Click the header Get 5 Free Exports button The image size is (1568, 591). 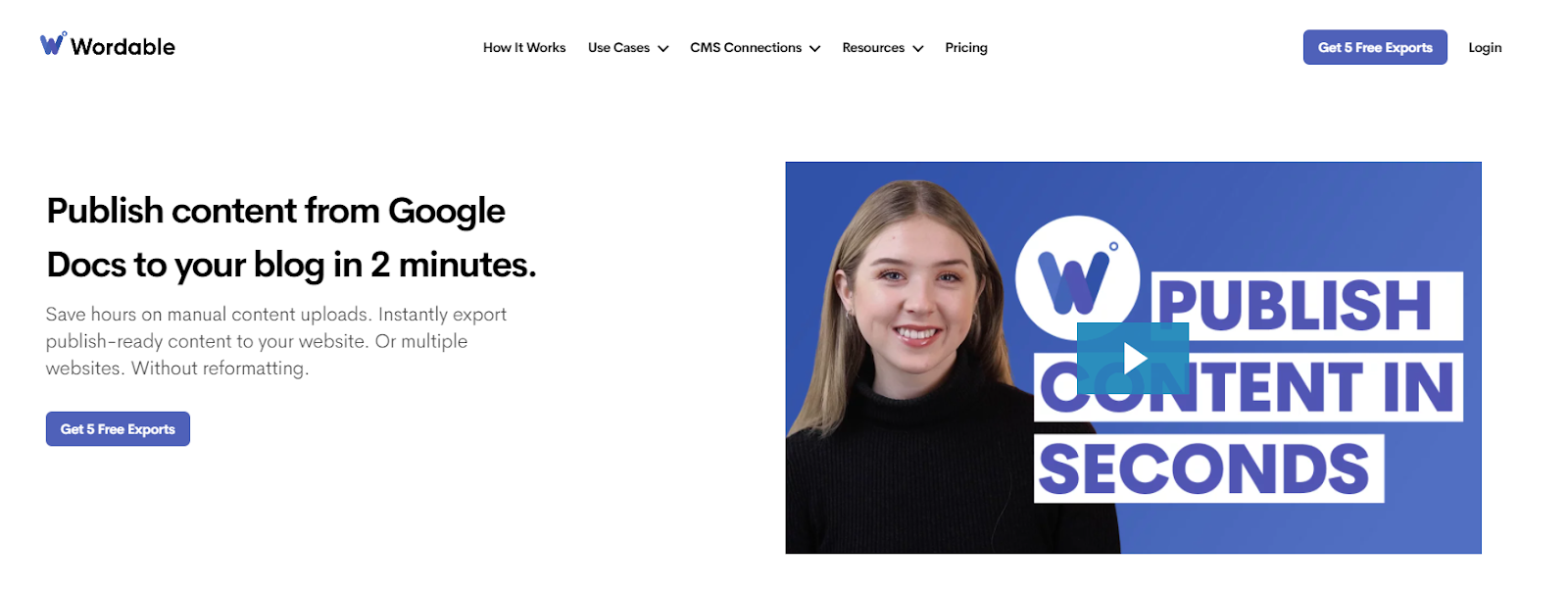tap(1375, 47)
